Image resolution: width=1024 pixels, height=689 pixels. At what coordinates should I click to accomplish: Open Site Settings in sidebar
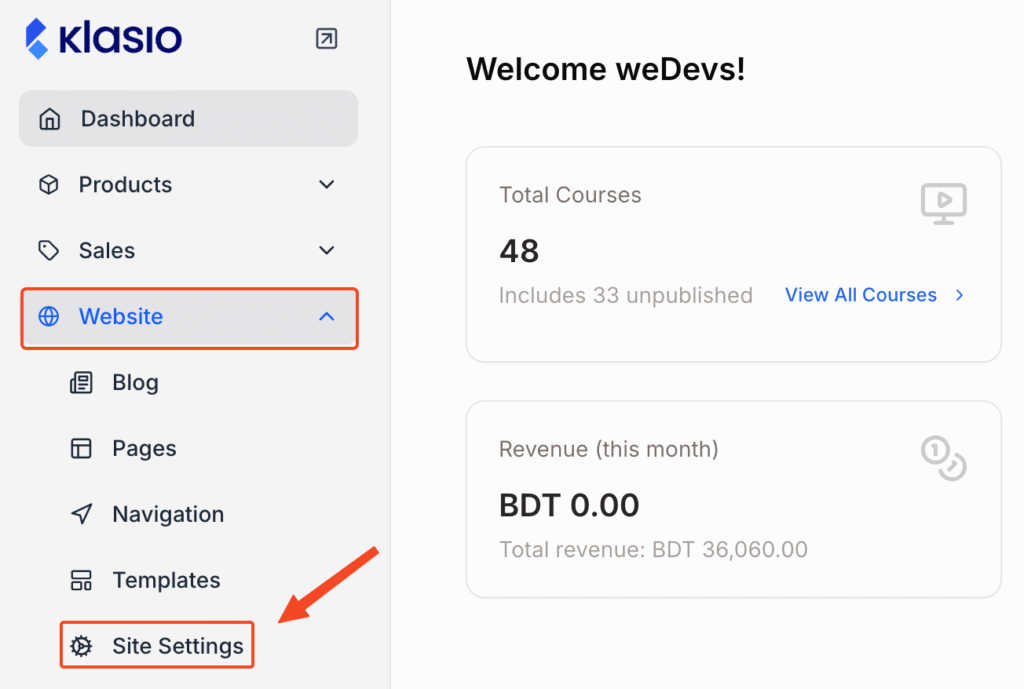(177, 647)
